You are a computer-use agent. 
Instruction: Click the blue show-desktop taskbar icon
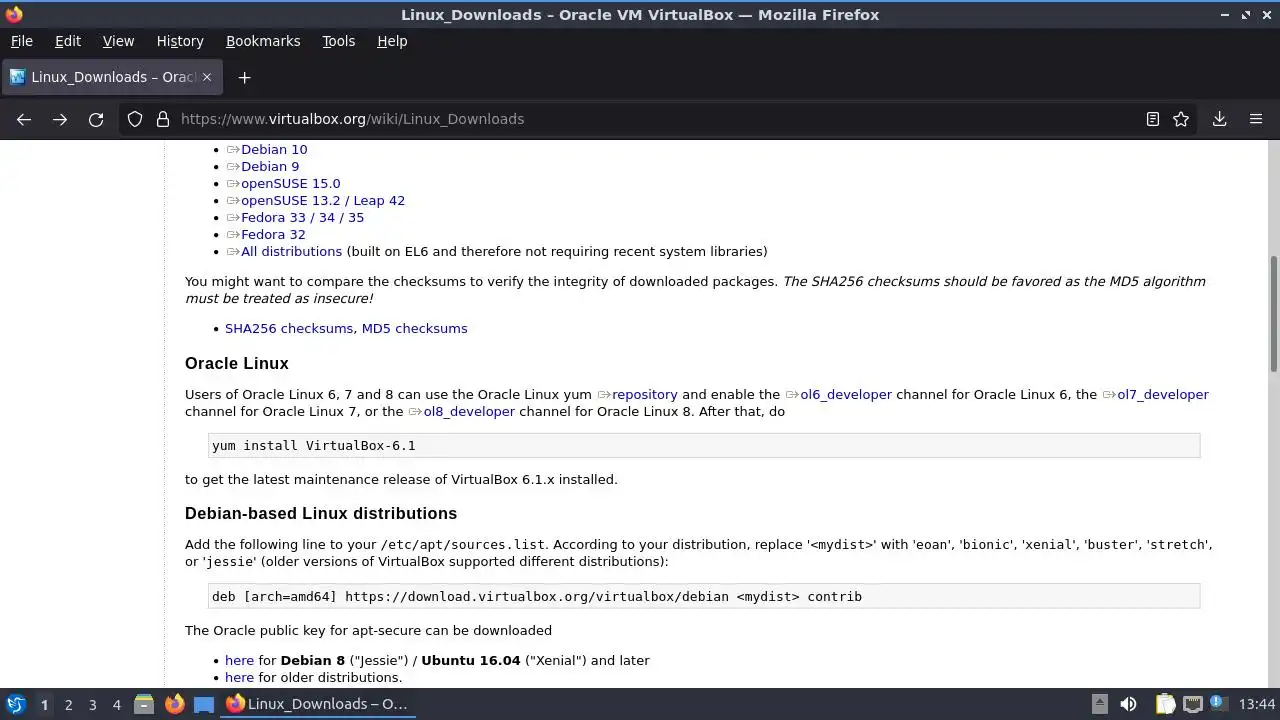pos(204,704)
